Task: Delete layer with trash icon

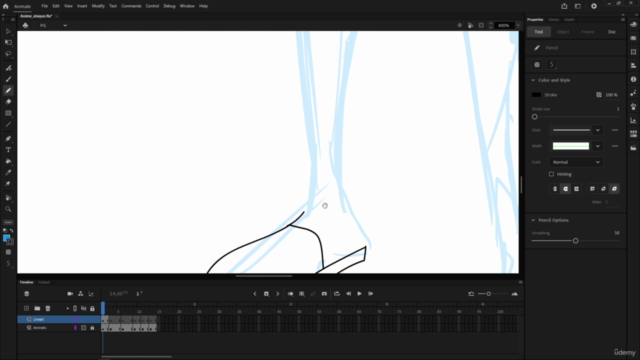Action: point(48,309)
